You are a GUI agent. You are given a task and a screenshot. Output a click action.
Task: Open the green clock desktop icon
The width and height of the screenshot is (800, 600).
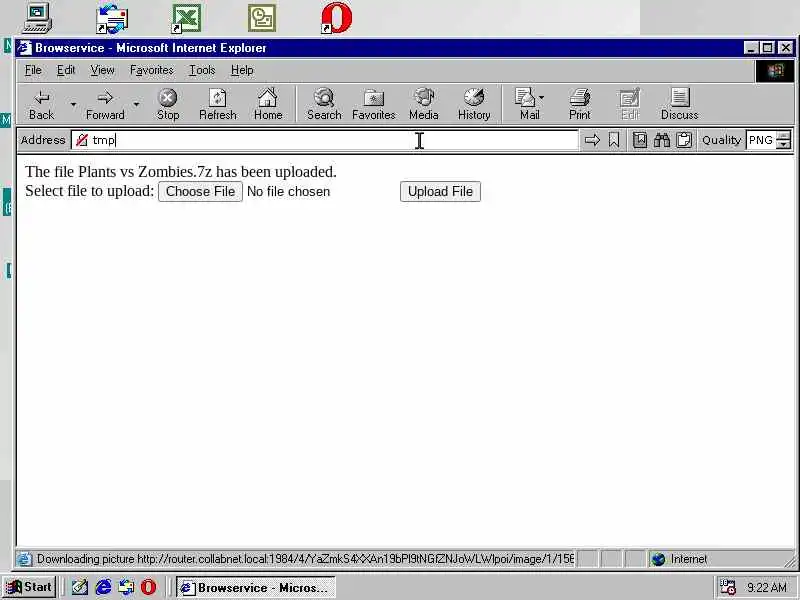point(262,18)
